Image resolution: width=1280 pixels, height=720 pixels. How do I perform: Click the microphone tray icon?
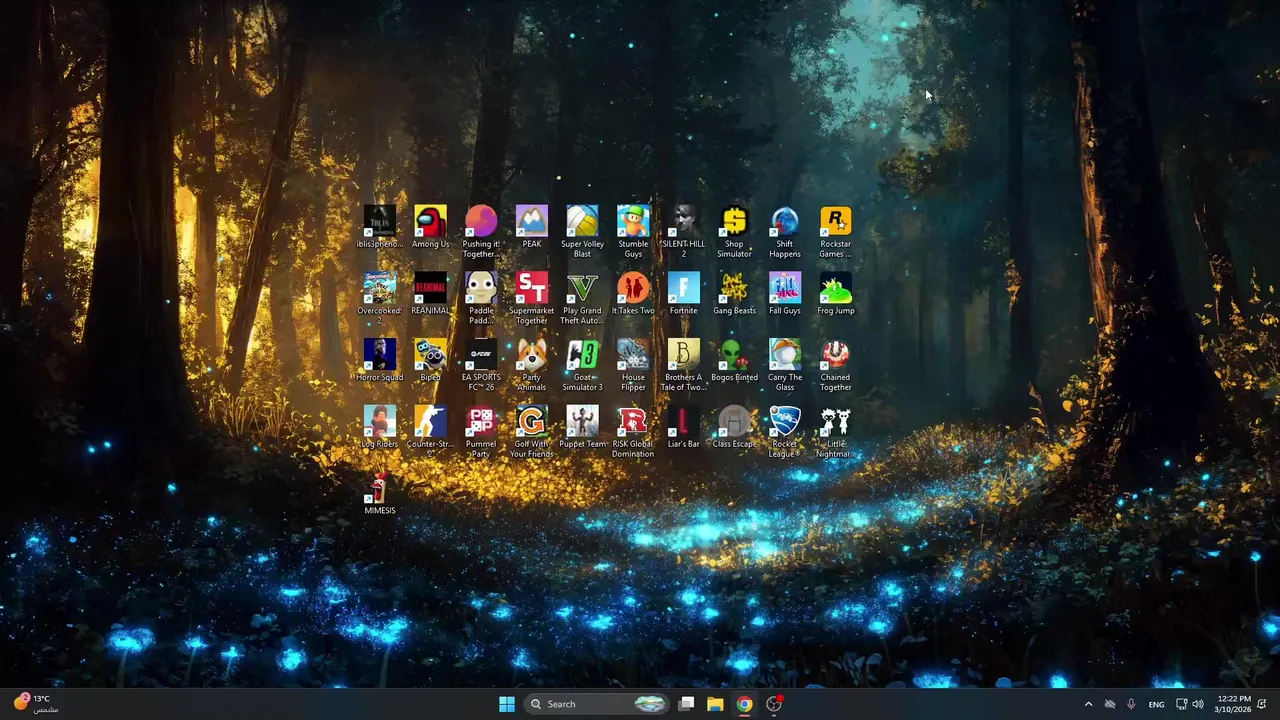coord(1131,704)
